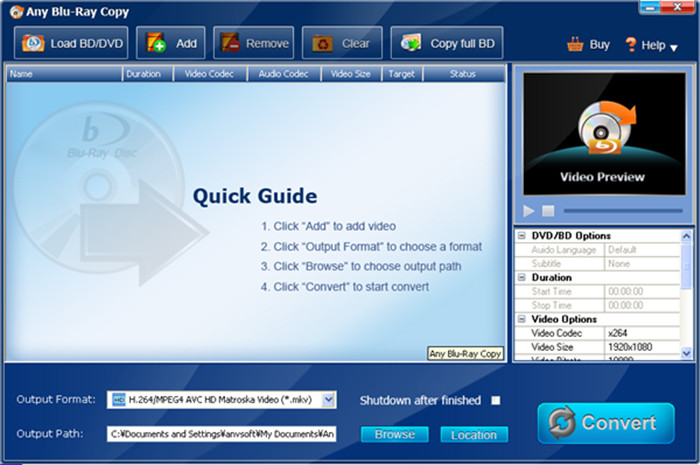The width and height of the screenshot is (700, 465).
Task: Stop the video preview playback
Action: click(x=548, y=211)
